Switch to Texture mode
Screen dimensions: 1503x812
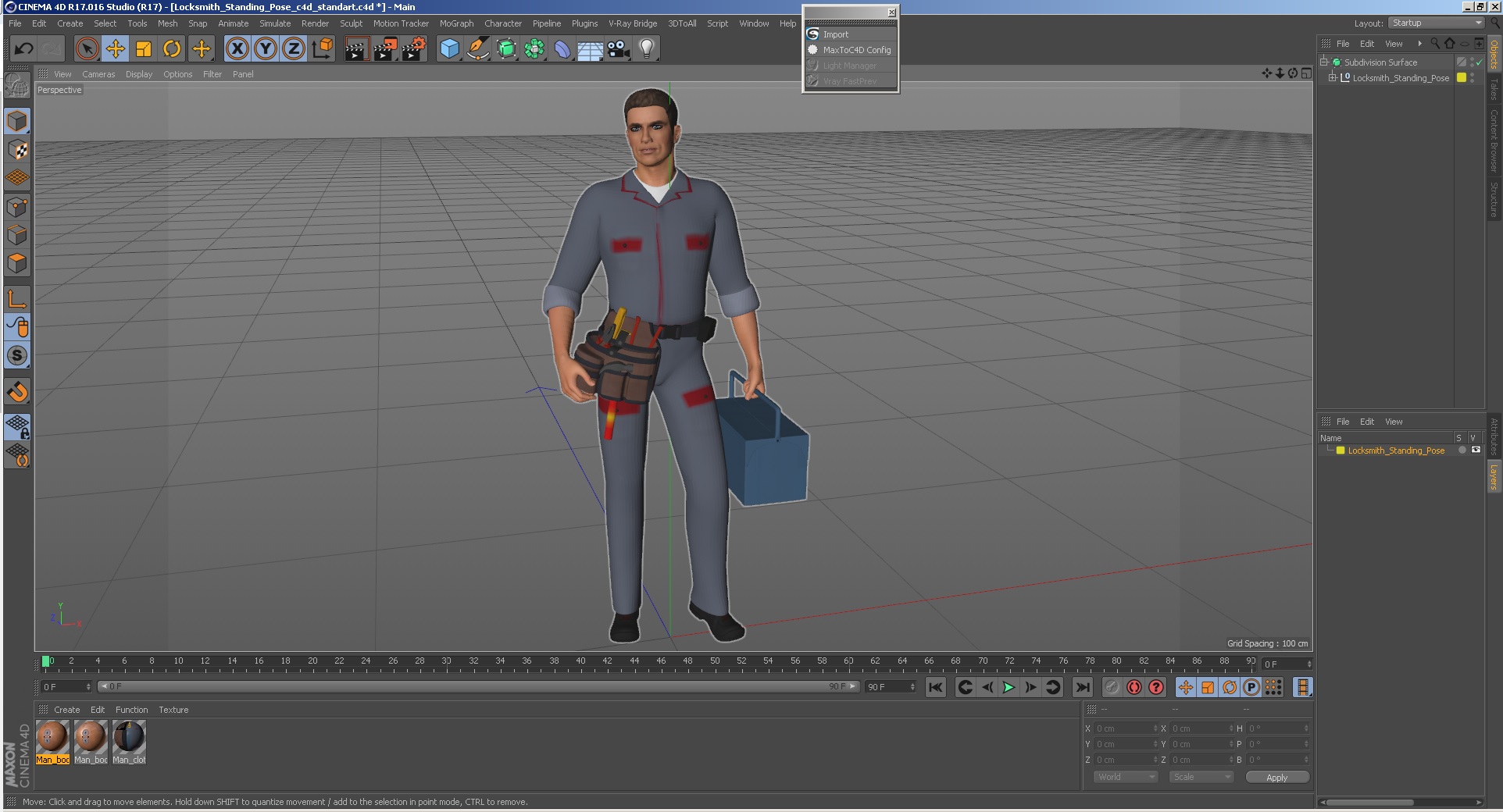pyautogui.click(x=17, y=149)
